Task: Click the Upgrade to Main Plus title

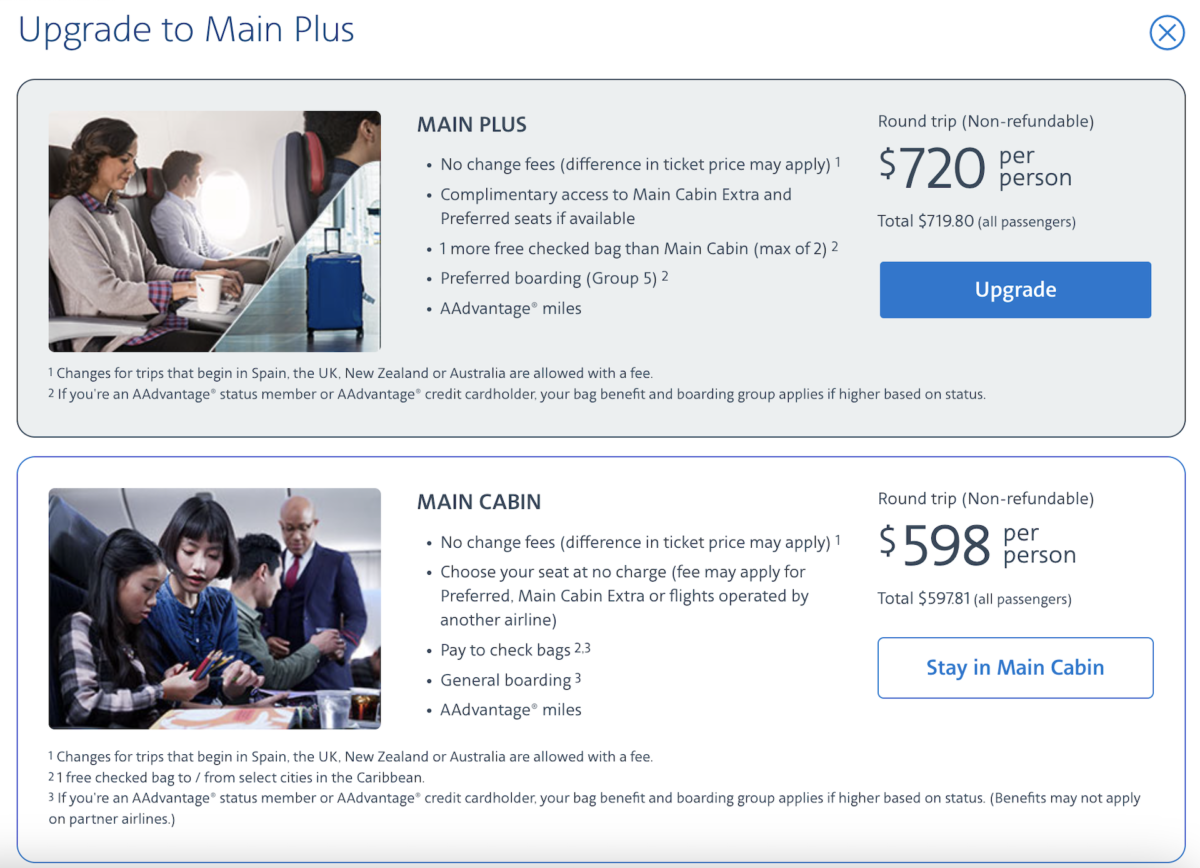Action: (x=186, y=29)
